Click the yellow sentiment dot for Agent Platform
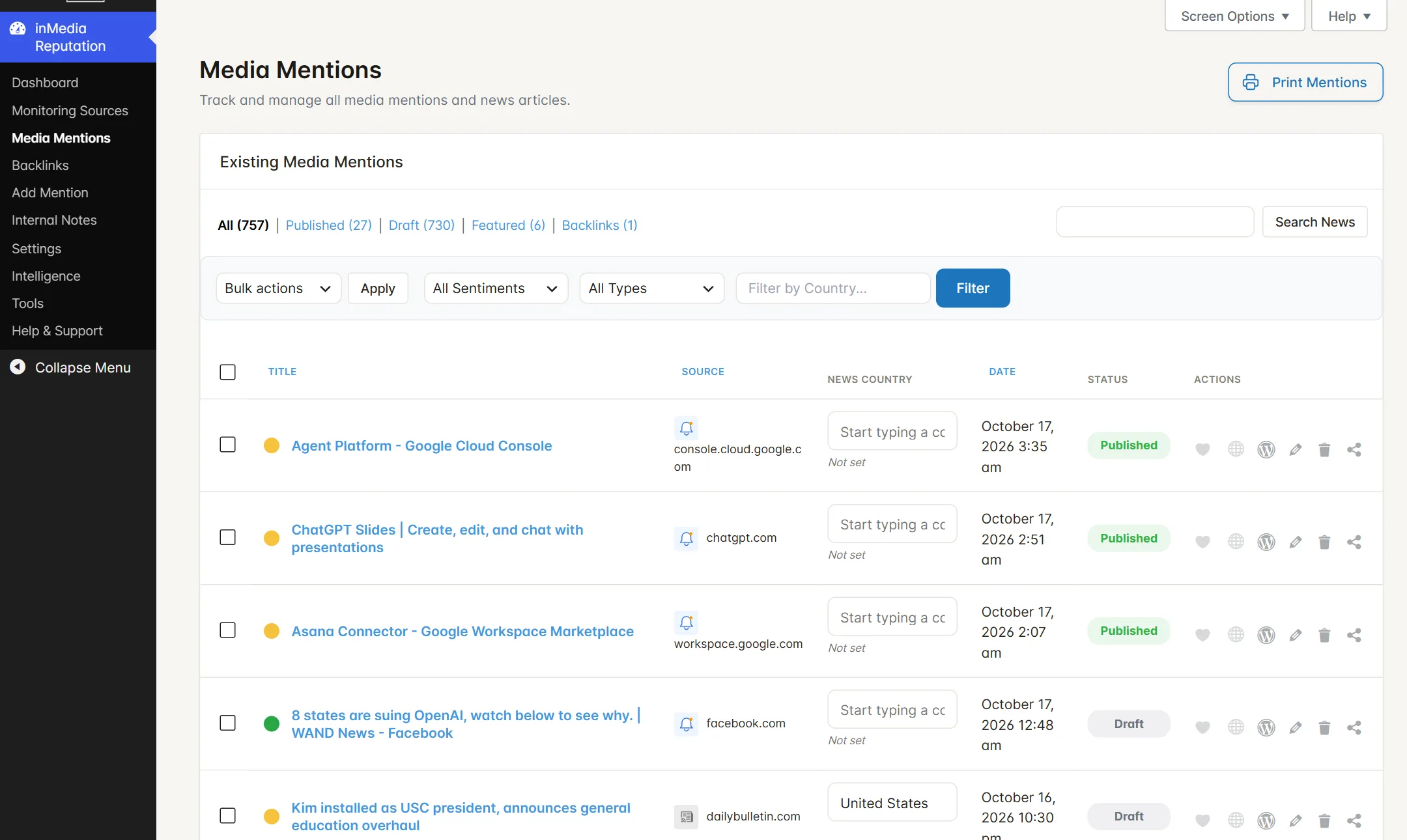 coord(272,445)
